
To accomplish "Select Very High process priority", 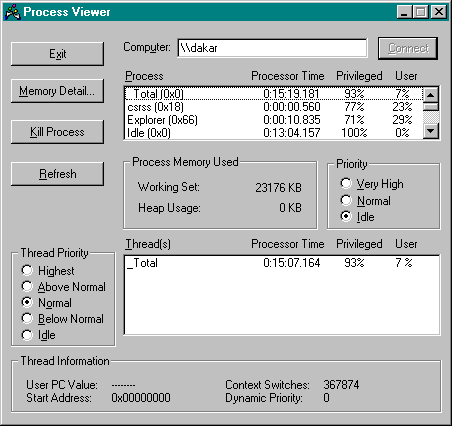I will coord(346,183).
